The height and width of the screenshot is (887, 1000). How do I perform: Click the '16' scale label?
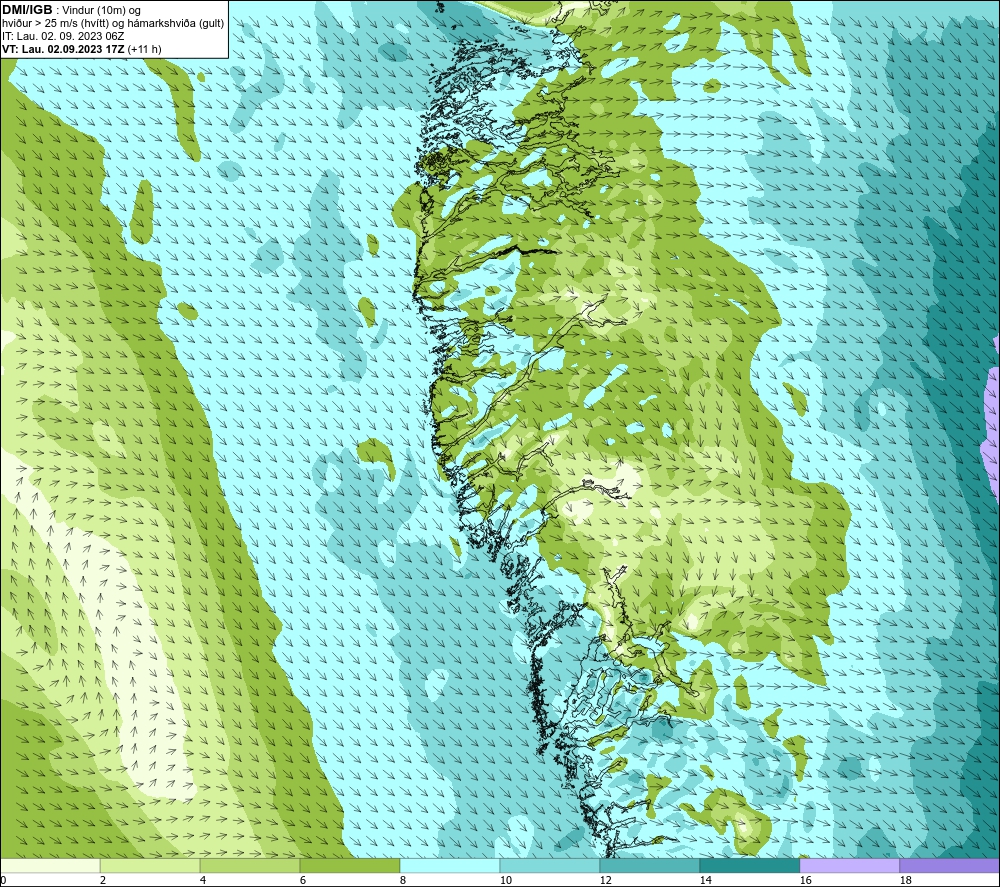[805, 880]
